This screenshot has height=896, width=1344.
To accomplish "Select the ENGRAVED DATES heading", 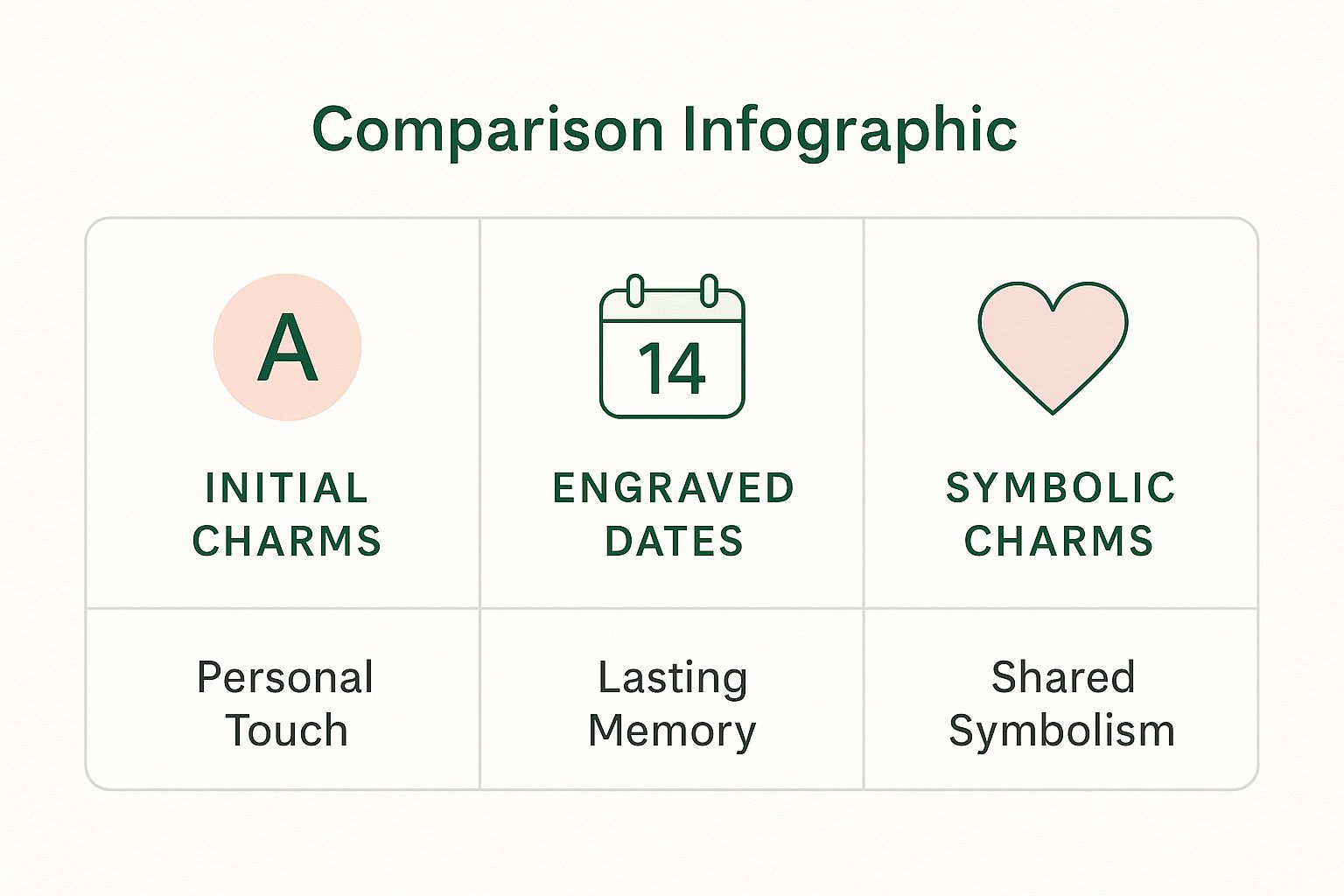I will (x=673, y=514).
